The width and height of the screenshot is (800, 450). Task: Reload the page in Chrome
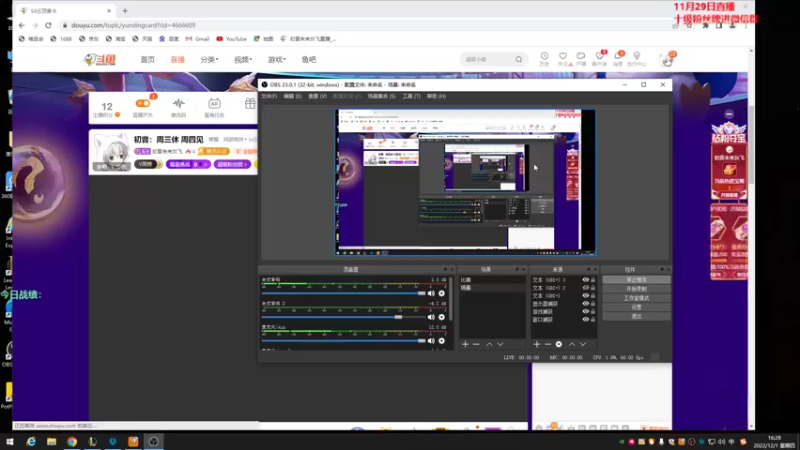coord(48,25)
